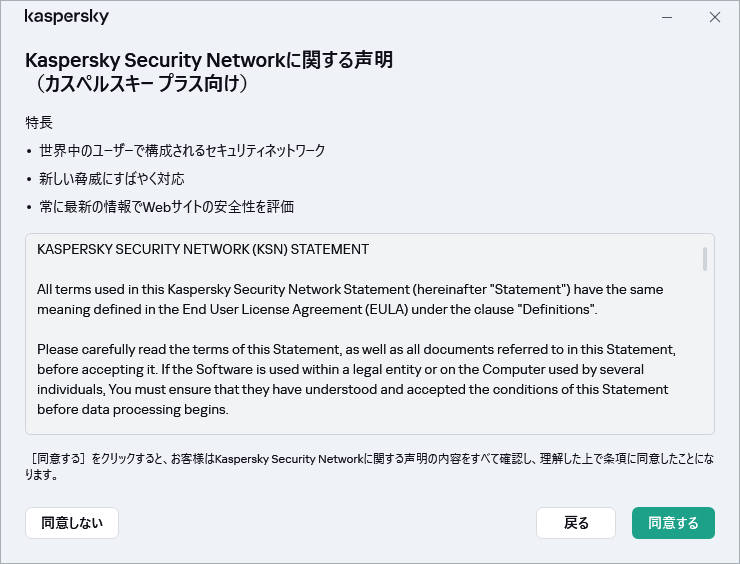Click the KSN STATEMENT heading line

203,249
